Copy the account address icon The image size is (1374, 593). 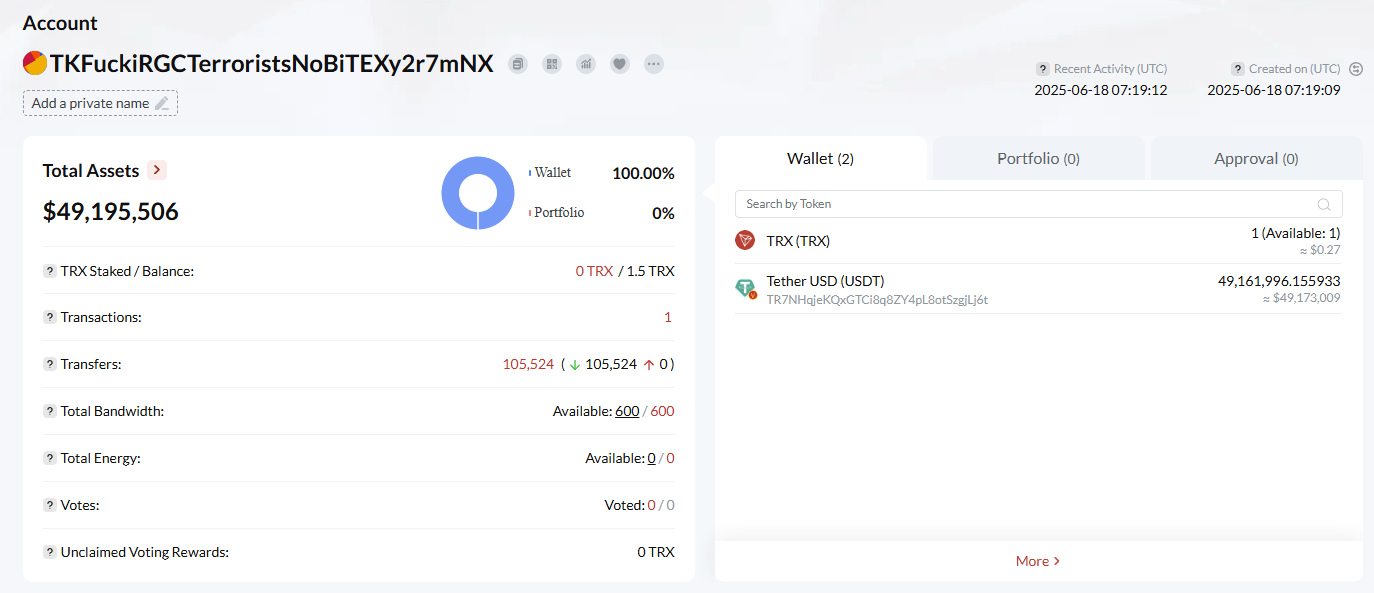pyautogui.click(x=518, y=64)
